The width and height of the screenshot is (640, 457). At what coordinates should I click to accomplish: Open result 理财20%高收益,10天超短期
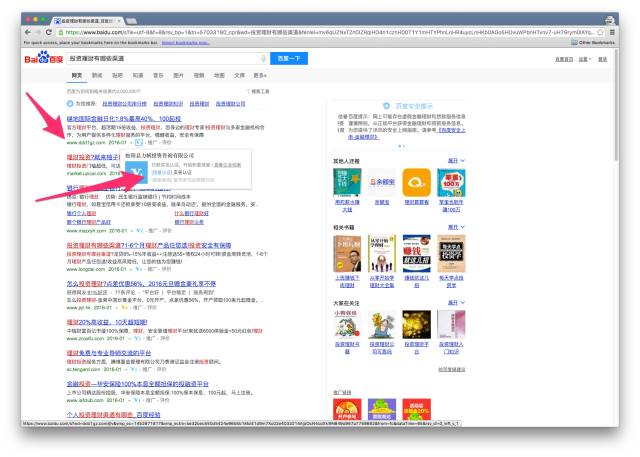coord(107,322)
